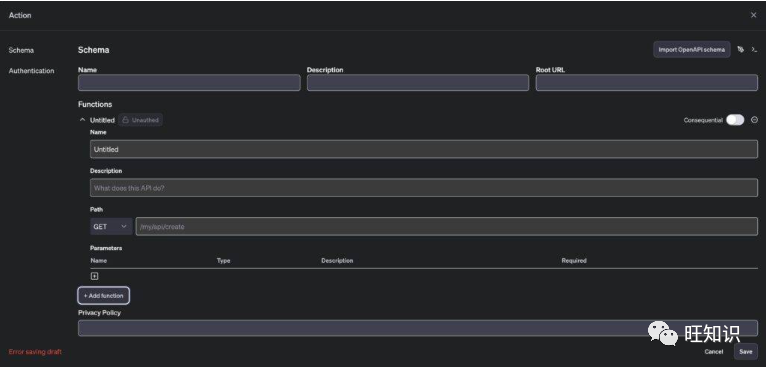The image size is (766, 368).
Task: Focus the schema Description input field
Action: [x=418, y=83]
